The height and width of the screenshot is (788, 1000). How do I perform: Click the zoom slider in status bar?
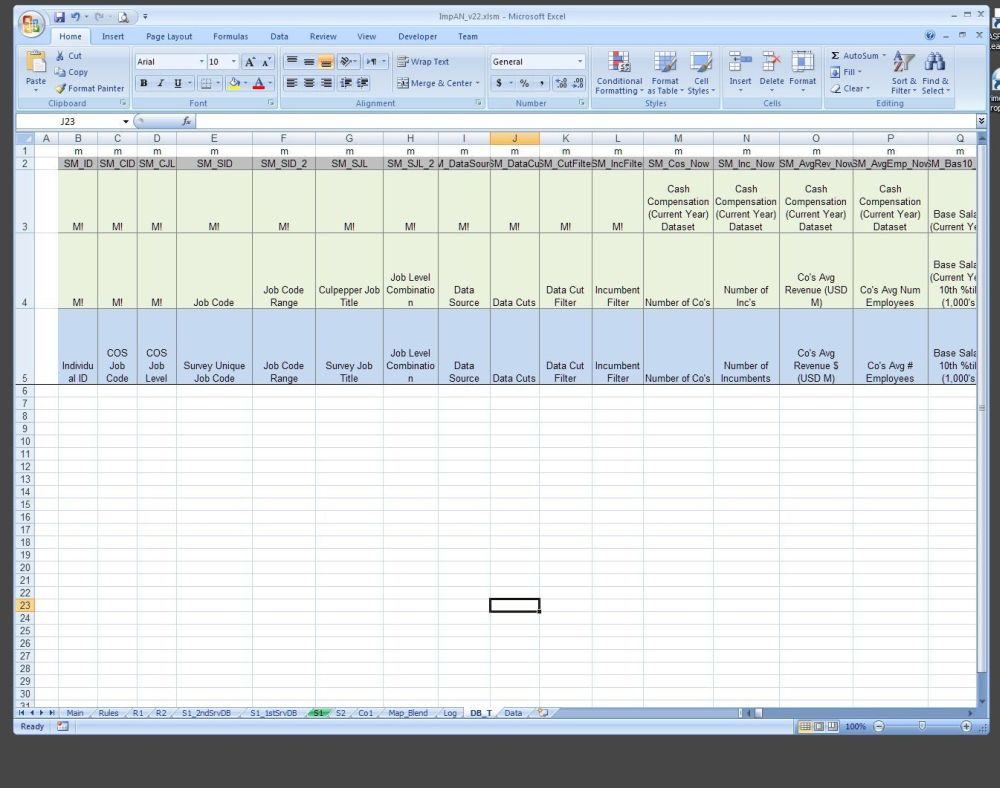pos(921,726)
